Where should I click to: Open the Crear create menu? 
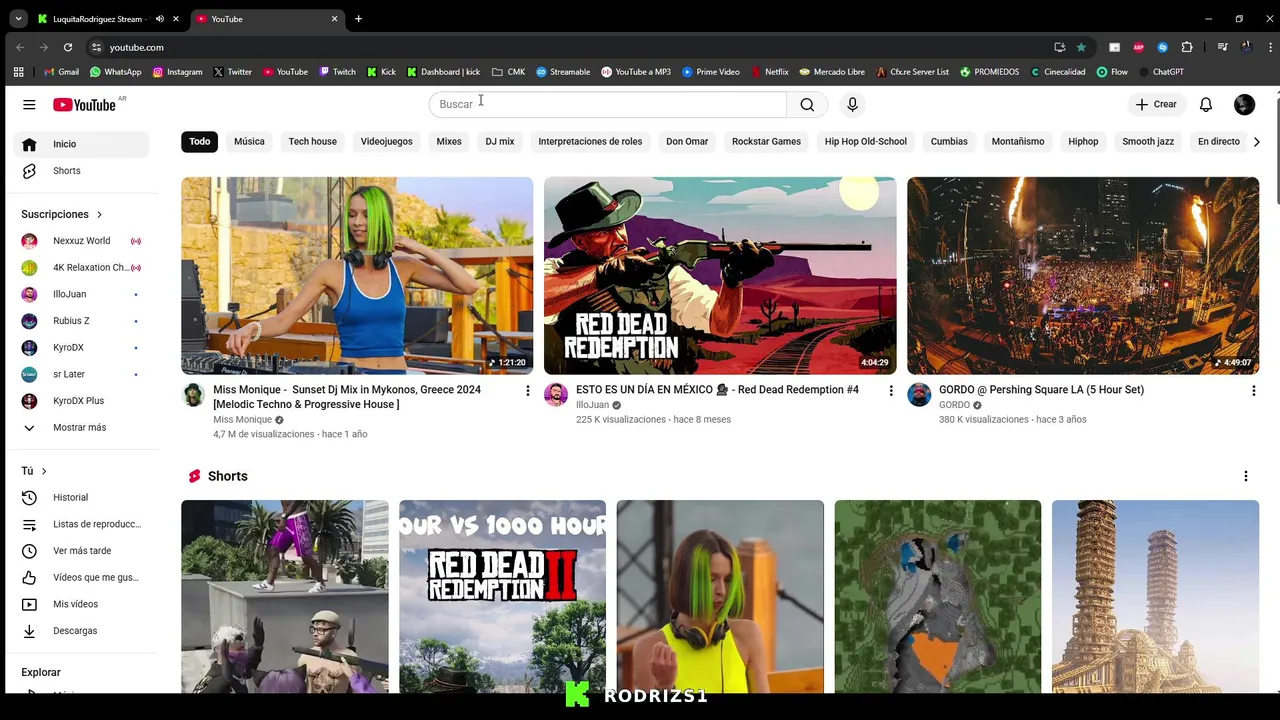tap(1156, 104)
